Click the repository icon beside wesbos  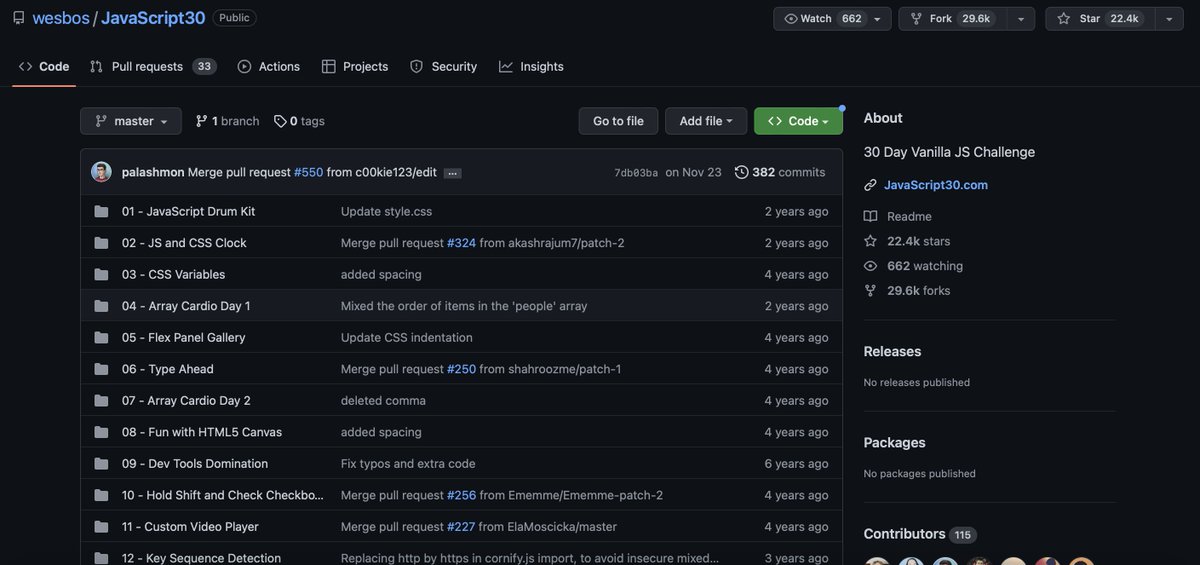click(19, 18)
